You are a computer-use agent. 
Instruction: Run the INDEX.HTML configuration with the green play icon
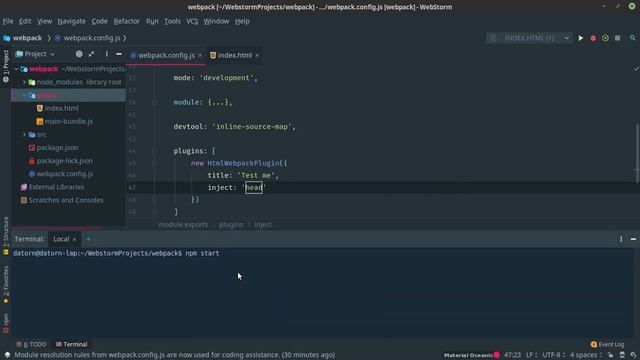tap(580, 38)
